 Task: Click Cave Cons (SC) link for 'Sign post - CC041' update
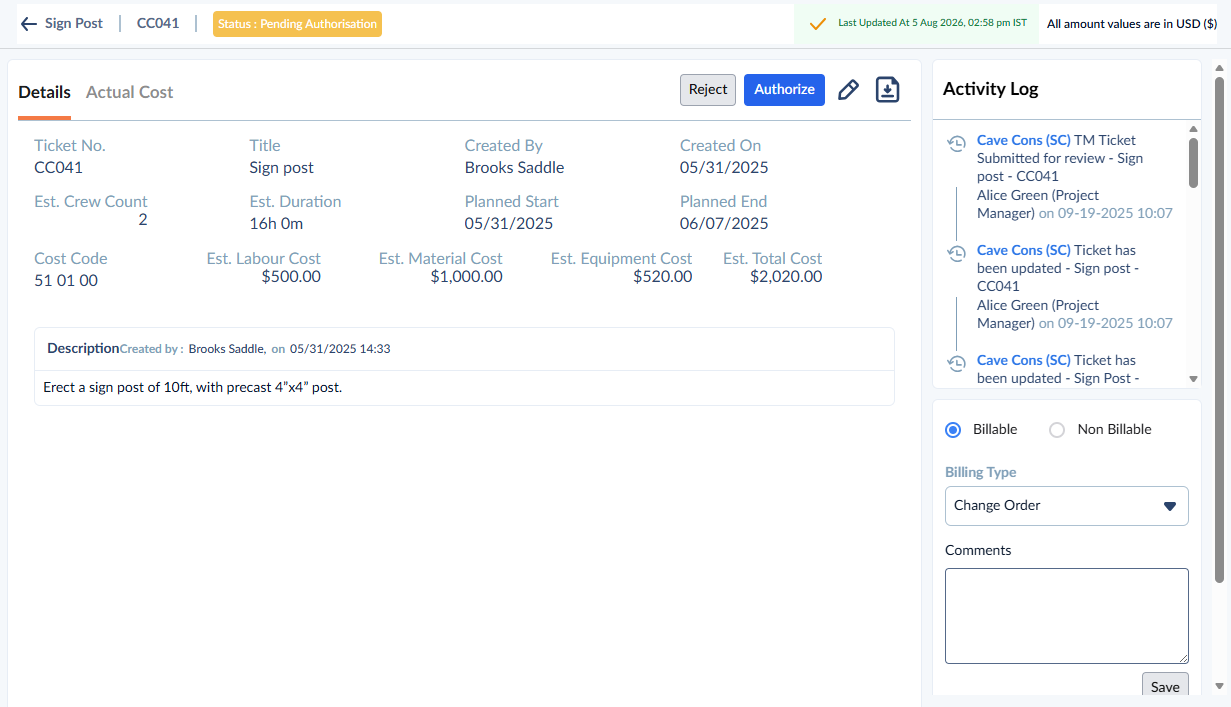pos(1023,250)
